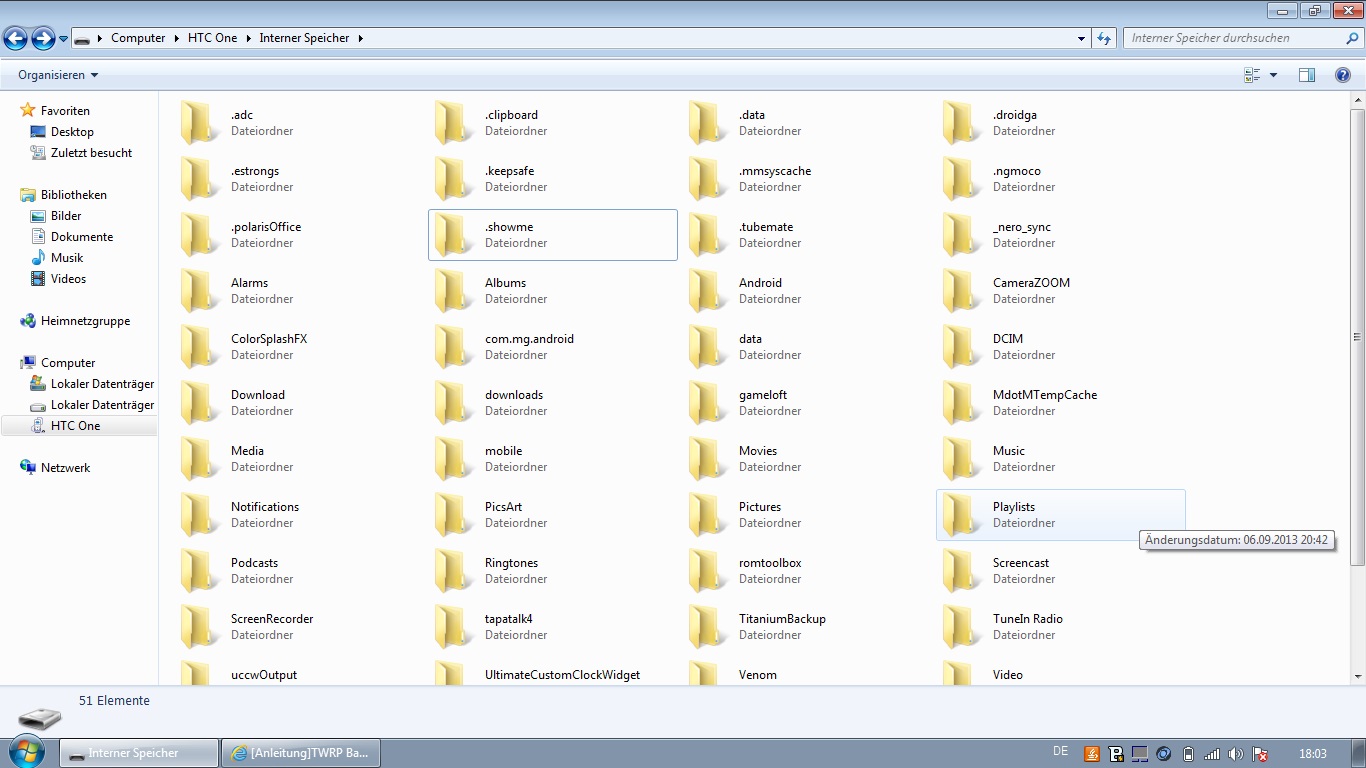This screenshot has height=768, width=1366.
Task: Click the Interner Speicher breadcrumb segment
Action: tap(304, 38)
